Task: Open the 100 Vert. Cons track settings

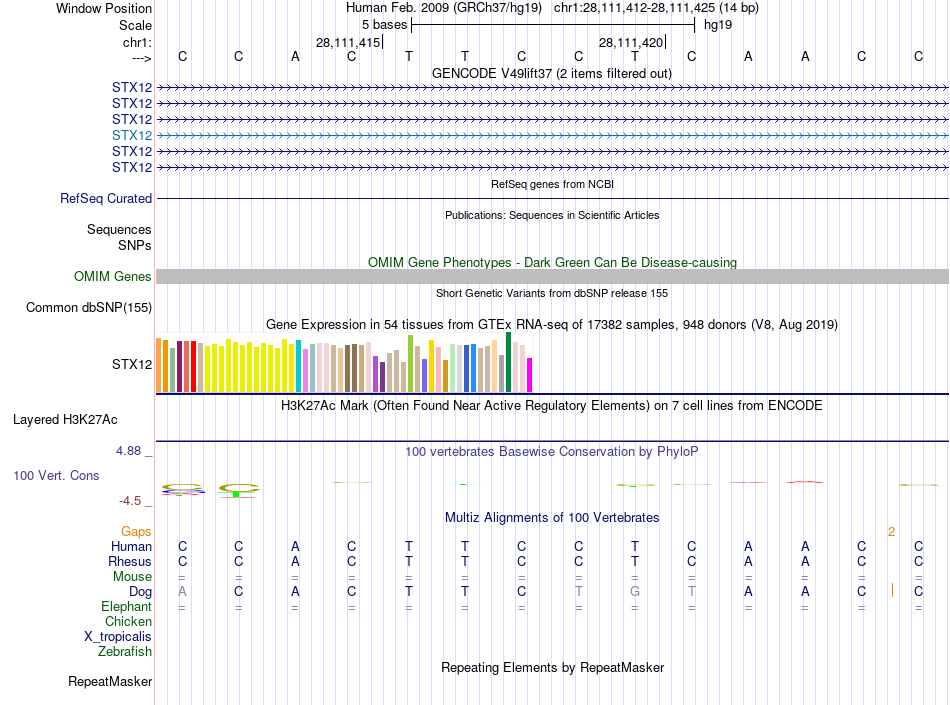Action: point(56,475)
